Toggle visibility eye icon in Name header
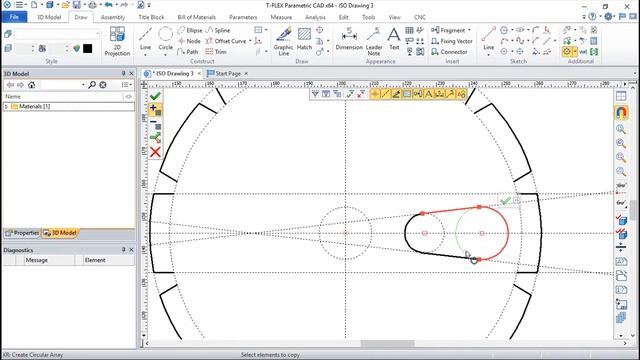This screenshot has width=640, height=360. 129,97
